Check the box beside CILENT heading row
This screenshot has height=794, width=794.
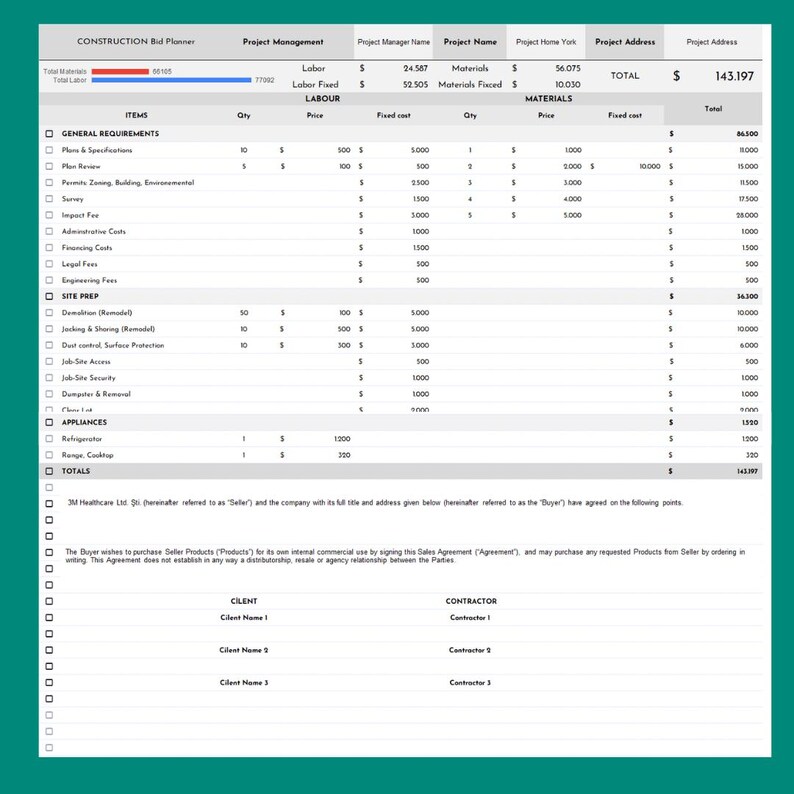49,601
